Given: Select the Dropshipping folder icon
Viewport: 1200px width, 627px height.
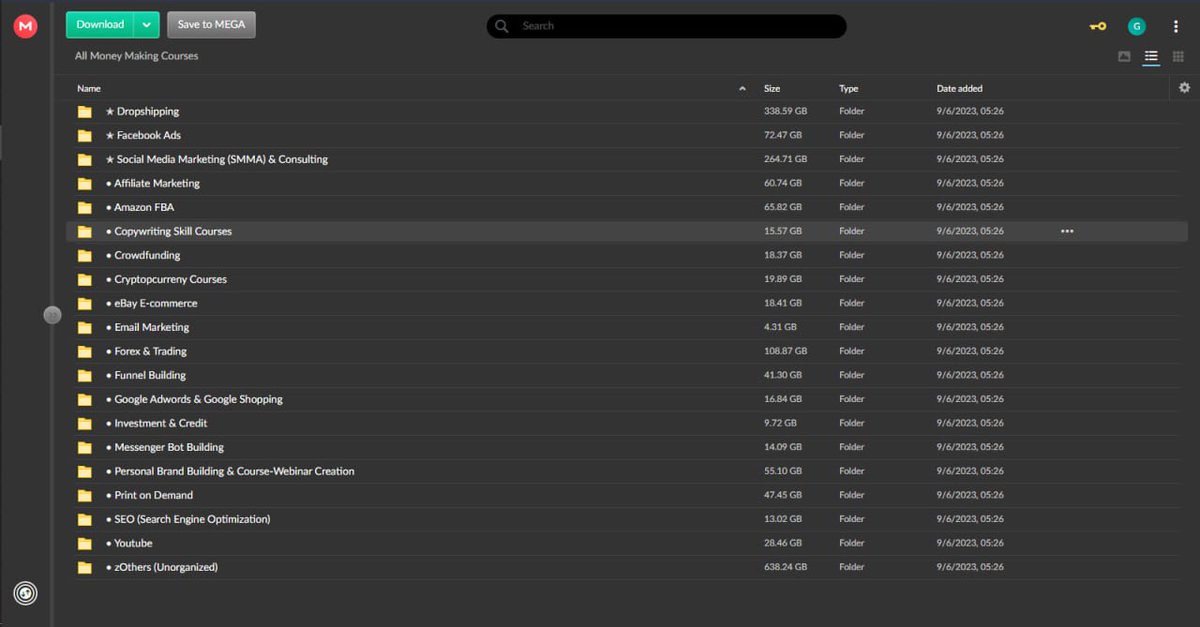Looking at the screenshot, I should tap(85, 112).
